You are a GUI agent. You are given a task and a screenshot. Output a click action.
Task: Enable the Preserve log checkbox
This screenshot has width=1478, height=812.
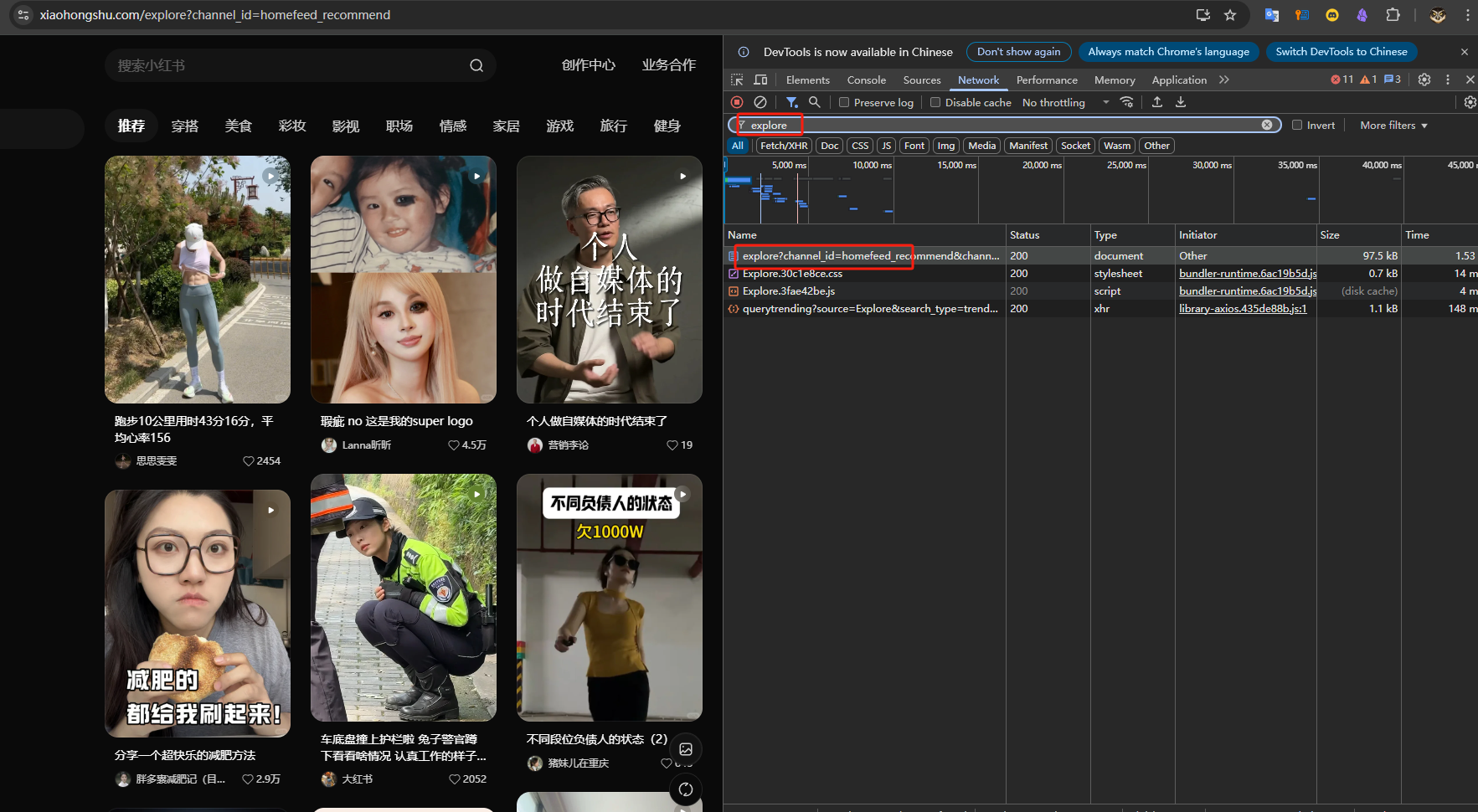[844, 102]
